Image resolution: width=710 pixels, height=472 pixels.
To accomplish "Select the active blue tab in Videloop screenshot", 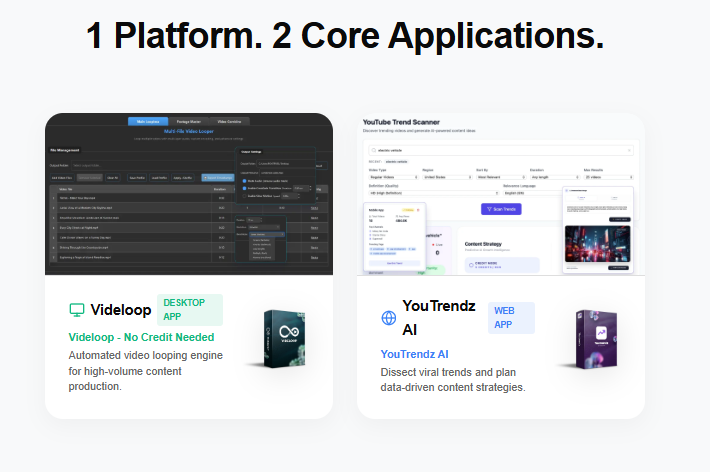I will click(148, 121).
